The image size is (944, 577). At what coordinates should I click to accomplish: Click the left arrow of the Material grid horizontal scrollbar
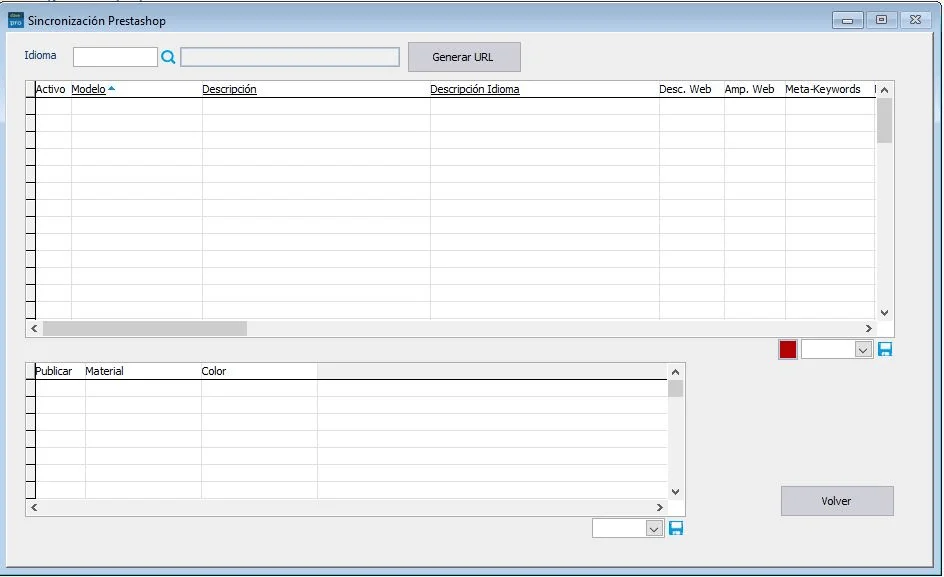click(x=34, y=507)
